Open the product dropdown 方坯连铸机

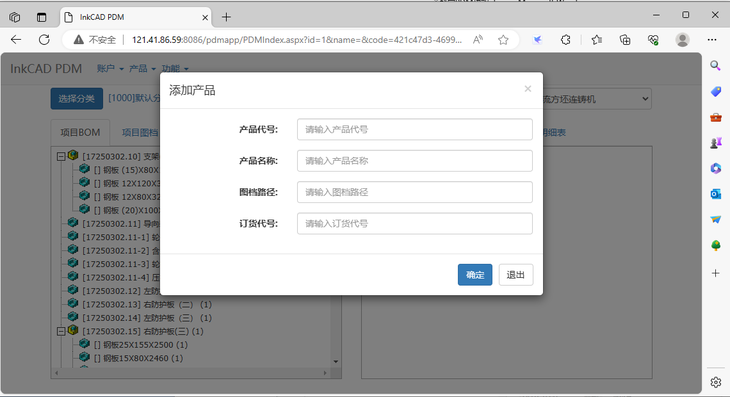coord(596,99)
